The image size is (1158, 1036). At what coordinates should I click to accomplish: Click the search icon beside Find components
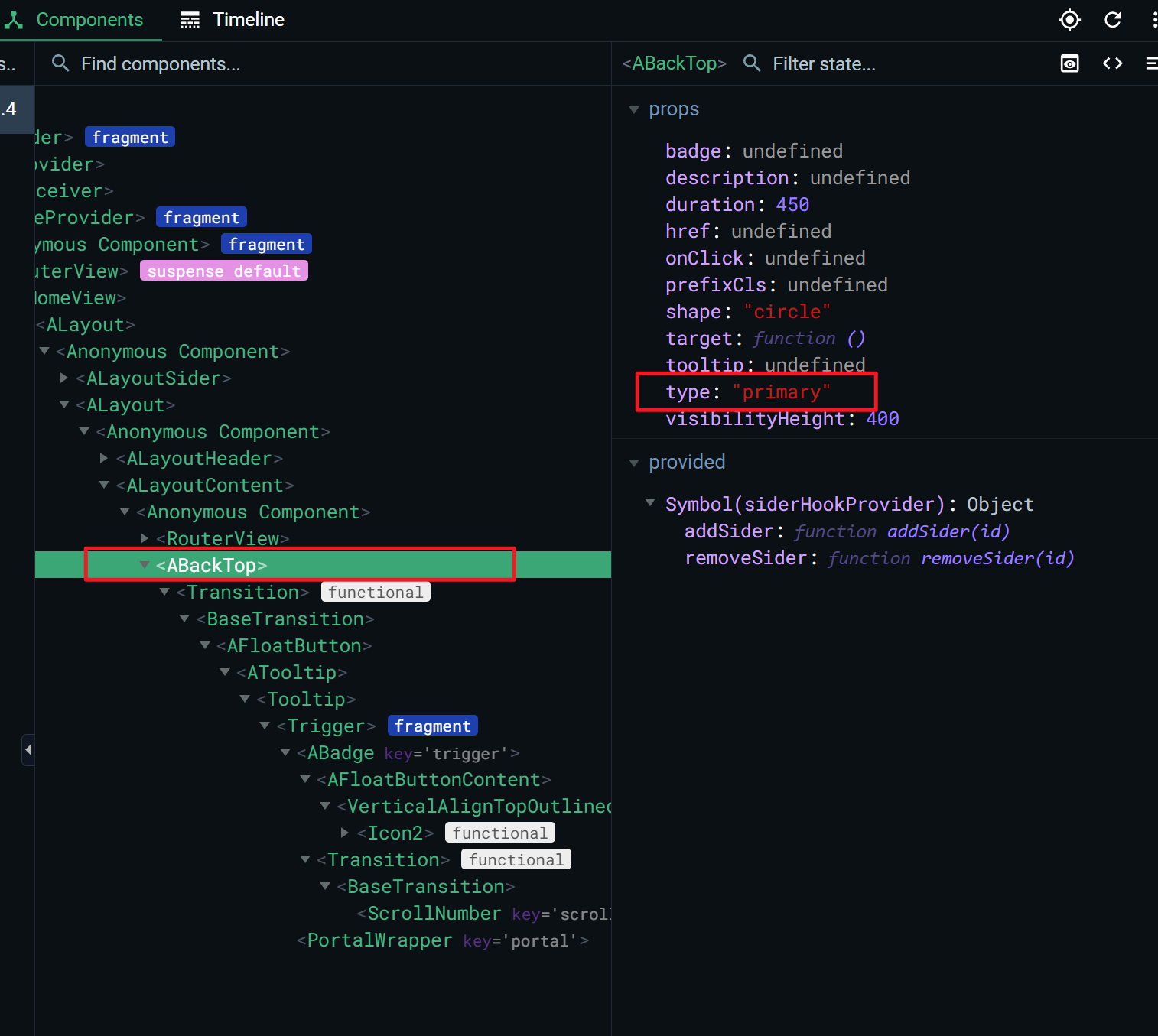point(60,63)
